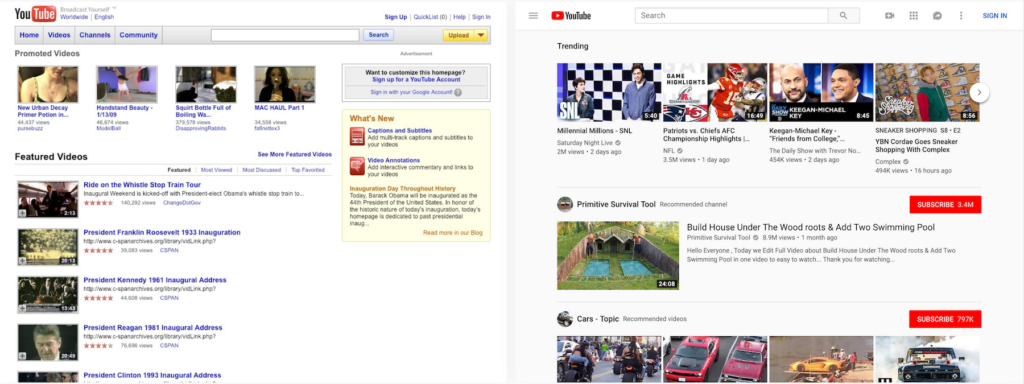
Task: Click Read more in our Blog link
Action: point(453,232)
